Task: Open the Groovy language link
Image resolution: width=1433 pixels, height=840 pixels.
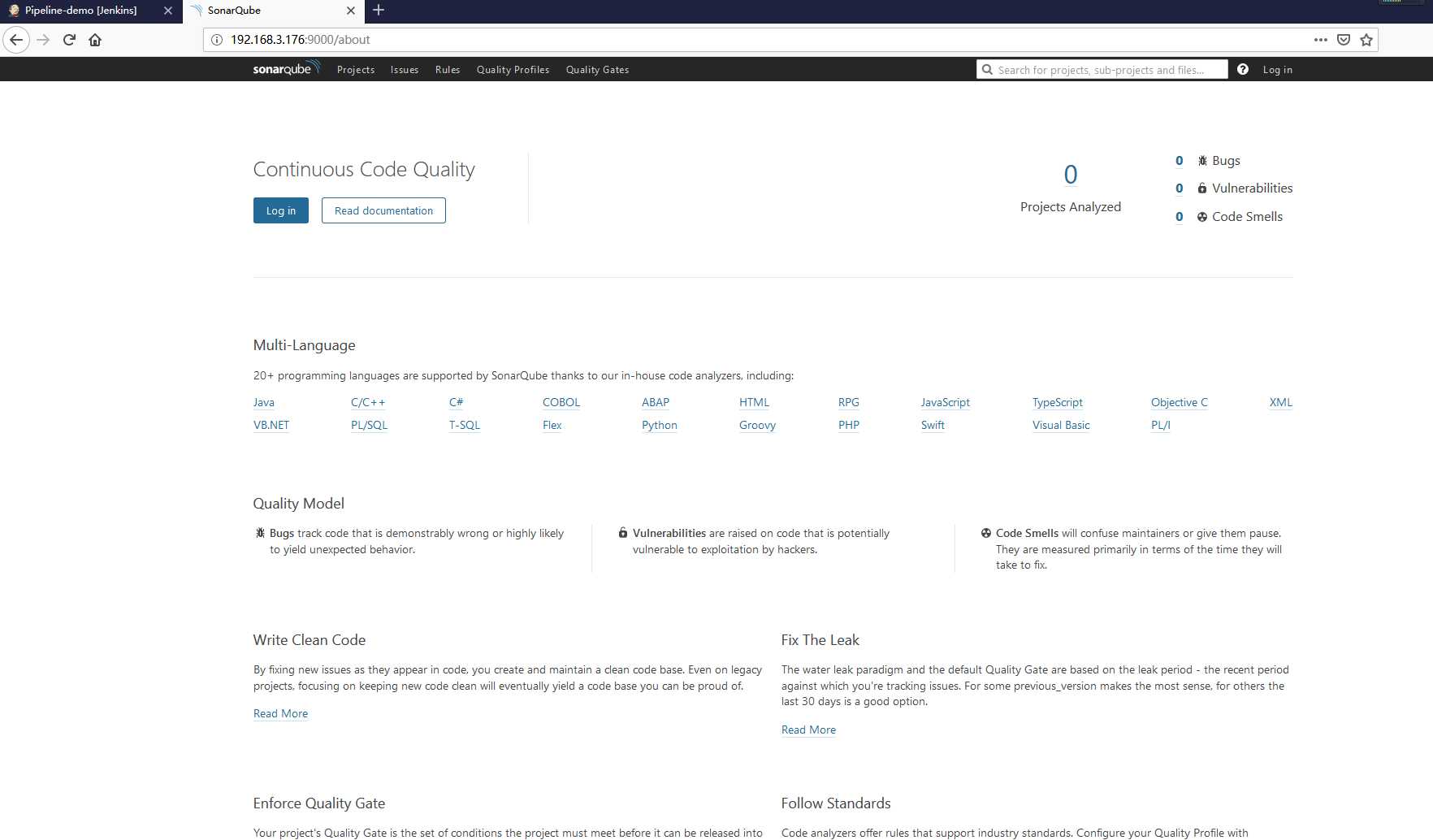Action: pyautogui.click(x=758, y=425)
